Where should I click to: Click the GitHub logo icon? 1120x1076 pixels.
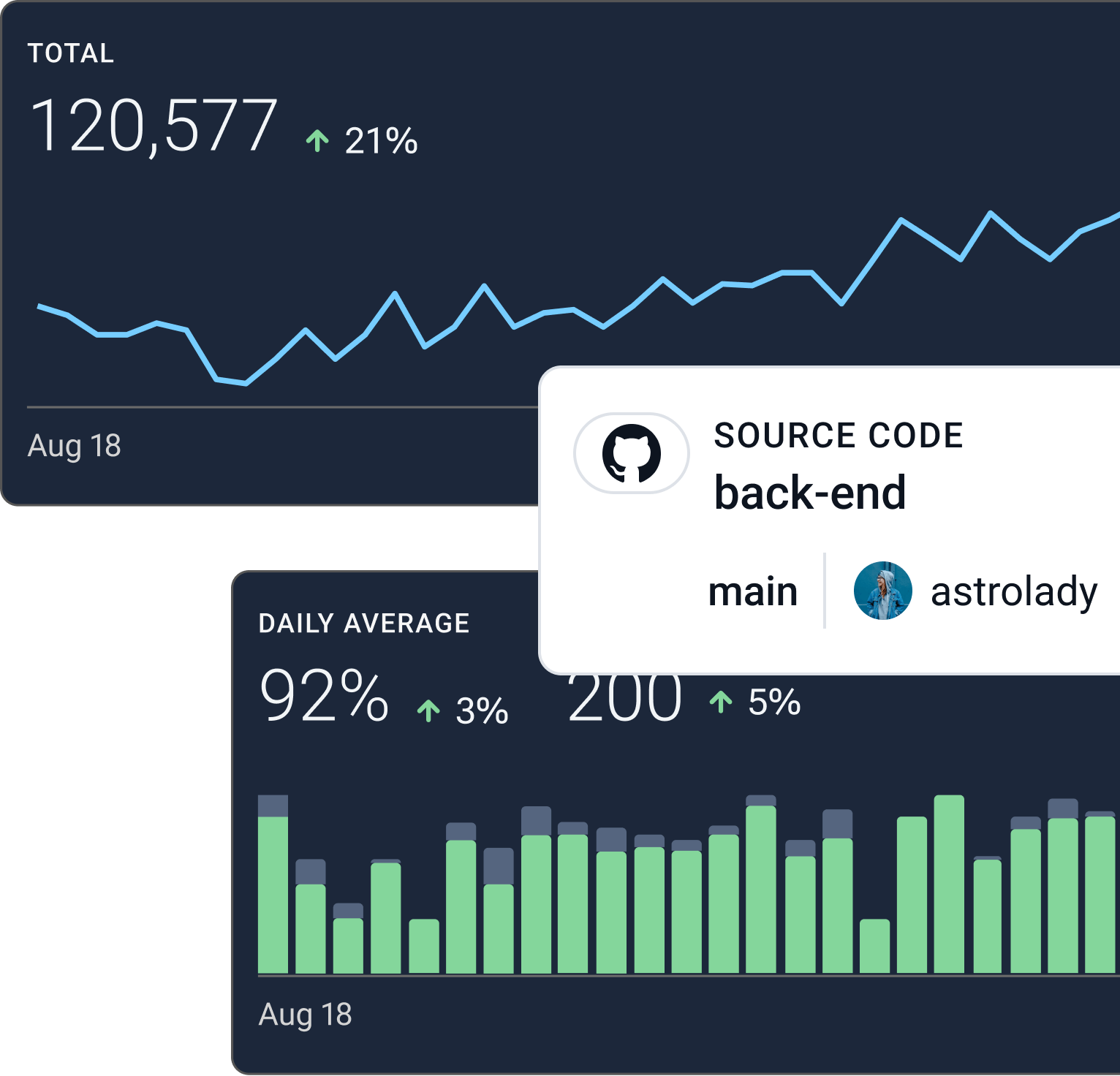632,453
